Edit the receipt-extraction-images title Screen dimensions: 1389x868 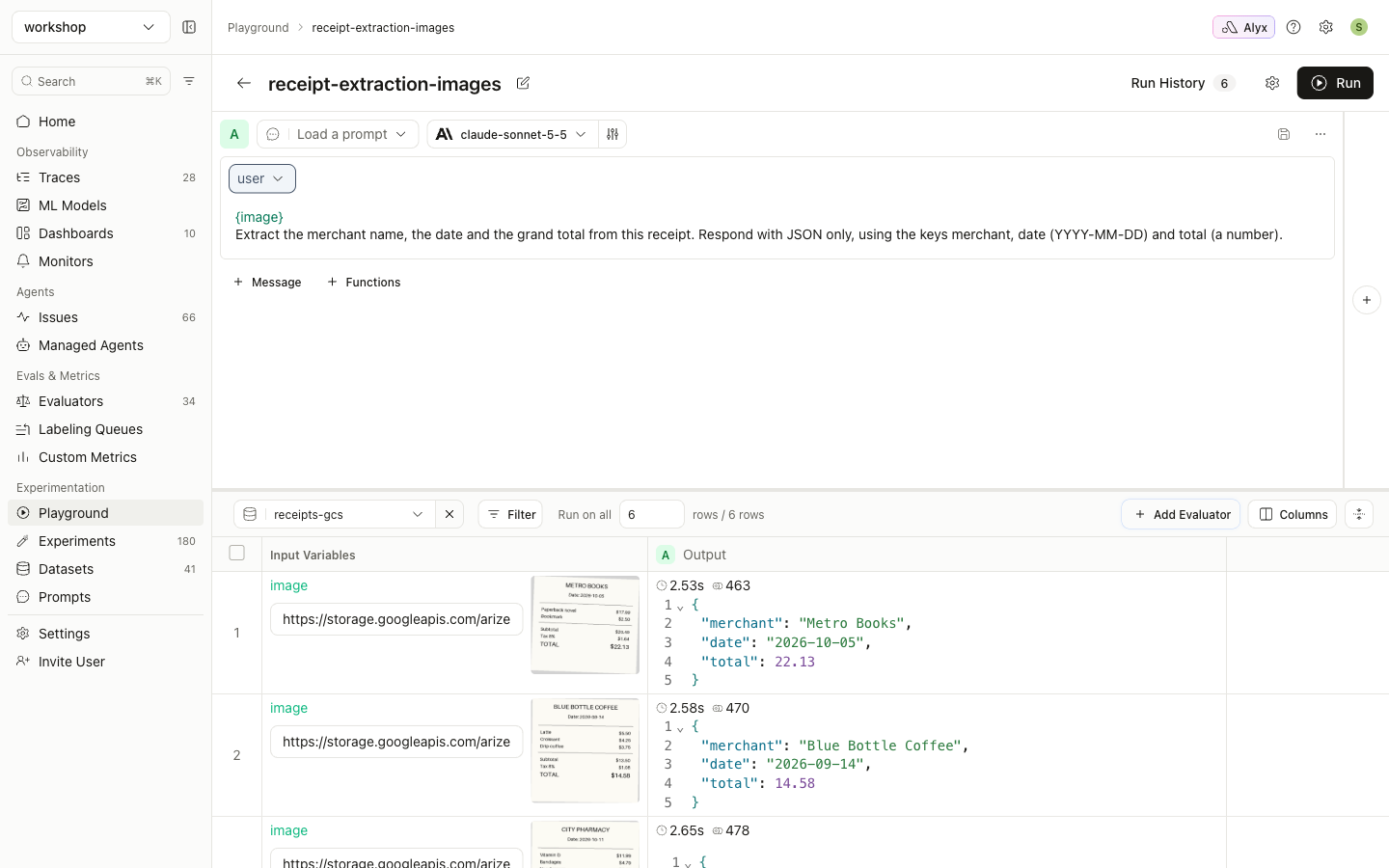(x=523, y=83)
